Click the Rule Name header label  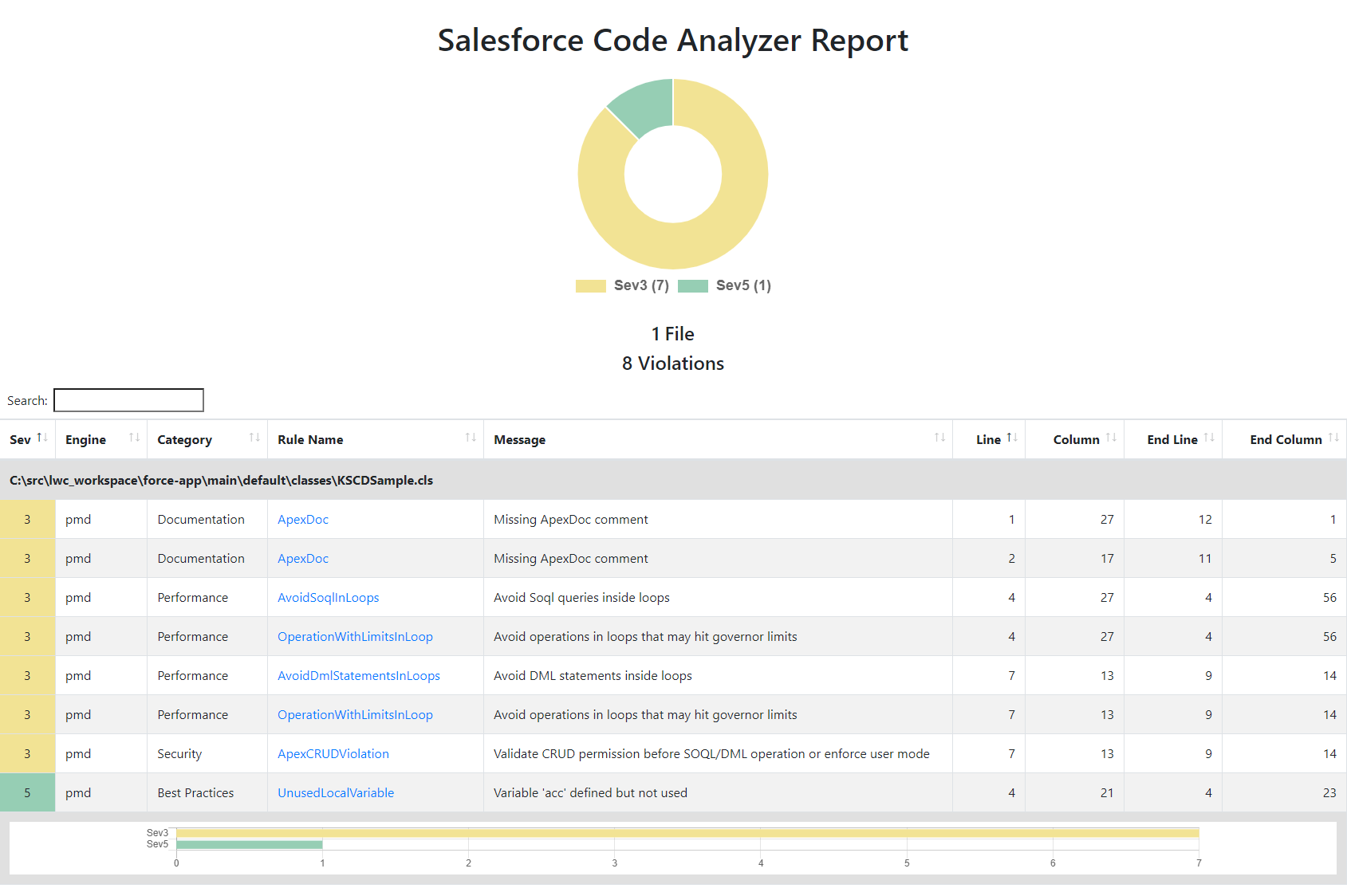[x=310, y=440]
